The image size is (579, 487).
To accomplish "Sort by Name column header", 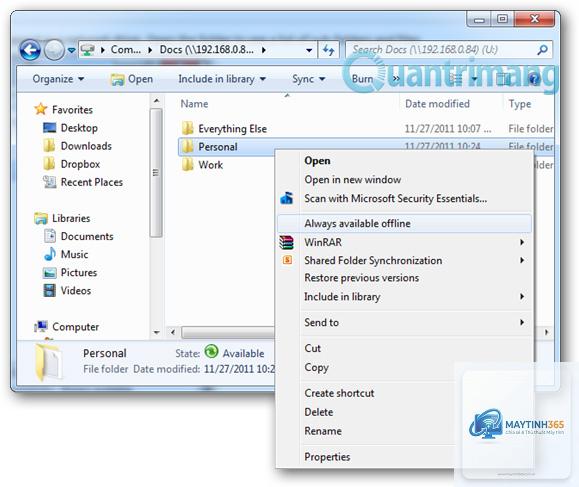I will [194, 104].
